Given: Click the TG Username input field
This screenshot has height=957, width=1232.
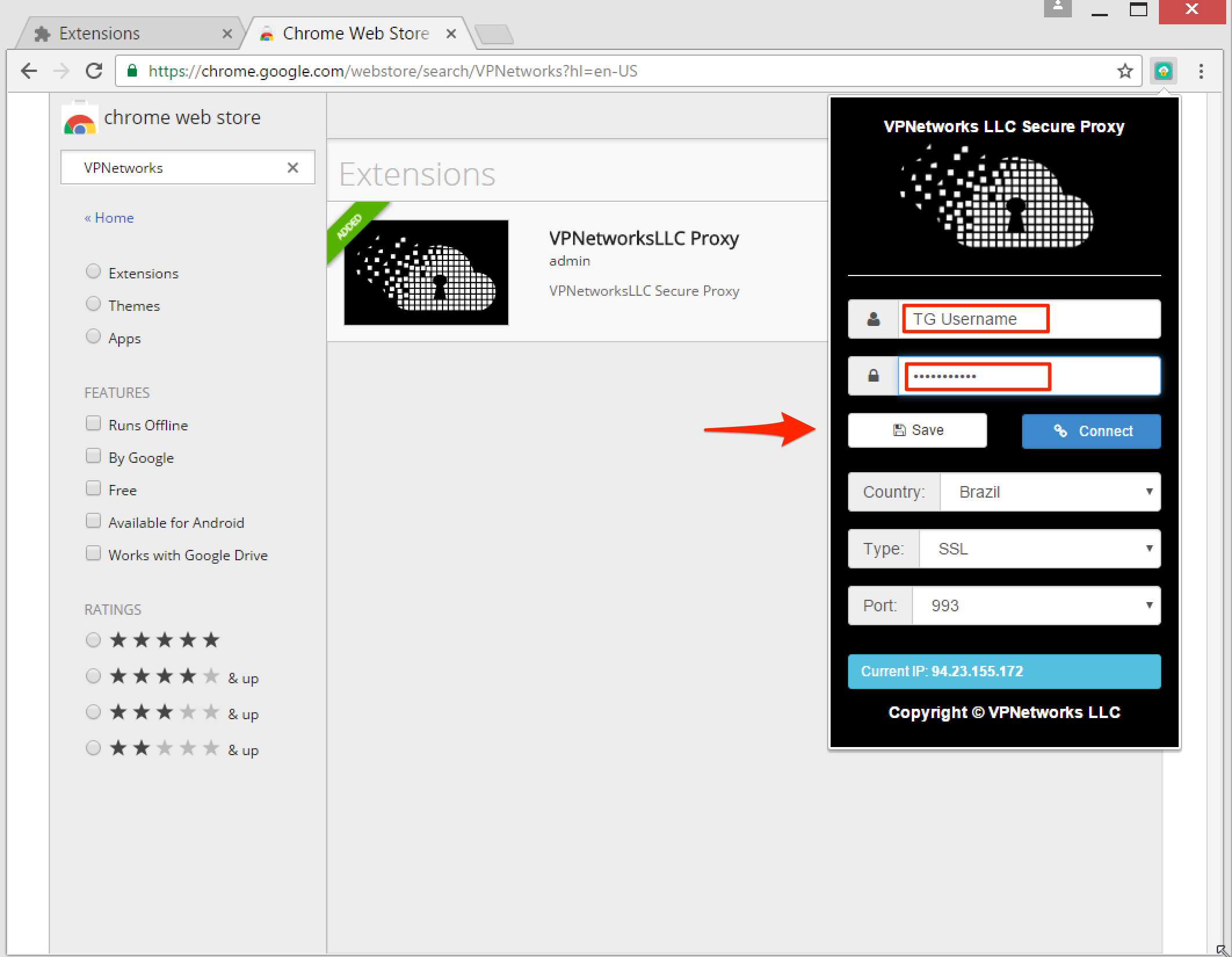Looking at the screenshot, I should (1029, 319).
